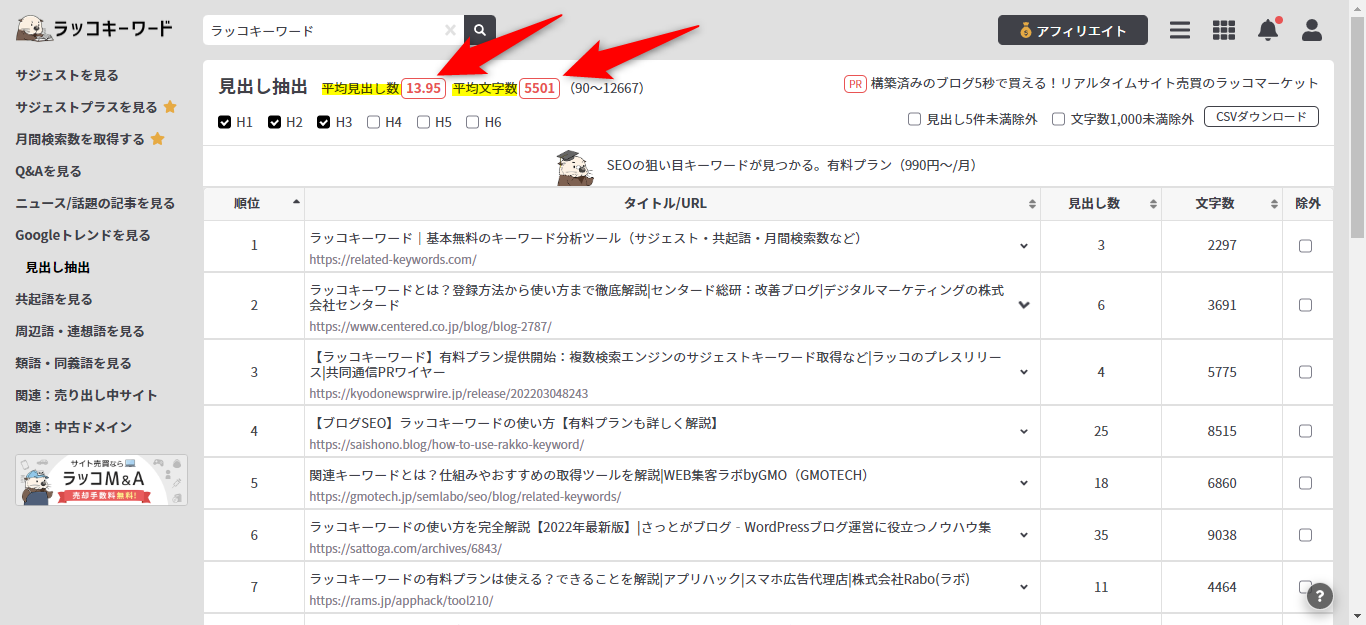The image size is (1366, 625).
Task: Enable the H6 checkbox
Action: click(473, 122)
